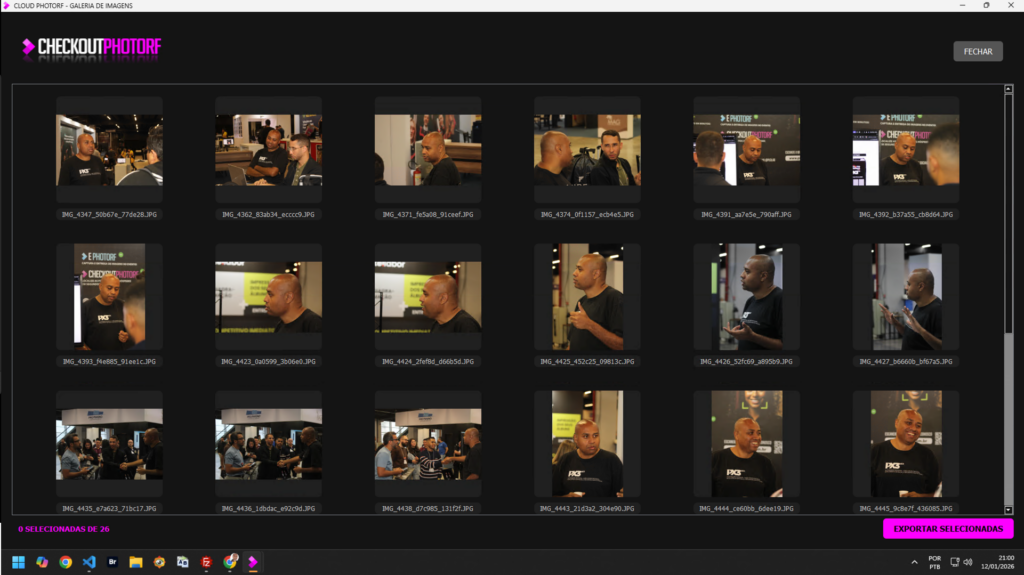Image resolution: width=1024 pixels, height=575 pixels.
Task: Launch Visual Studio Code from taskbar
Action: pyautogui.click(x=89, y=562)
